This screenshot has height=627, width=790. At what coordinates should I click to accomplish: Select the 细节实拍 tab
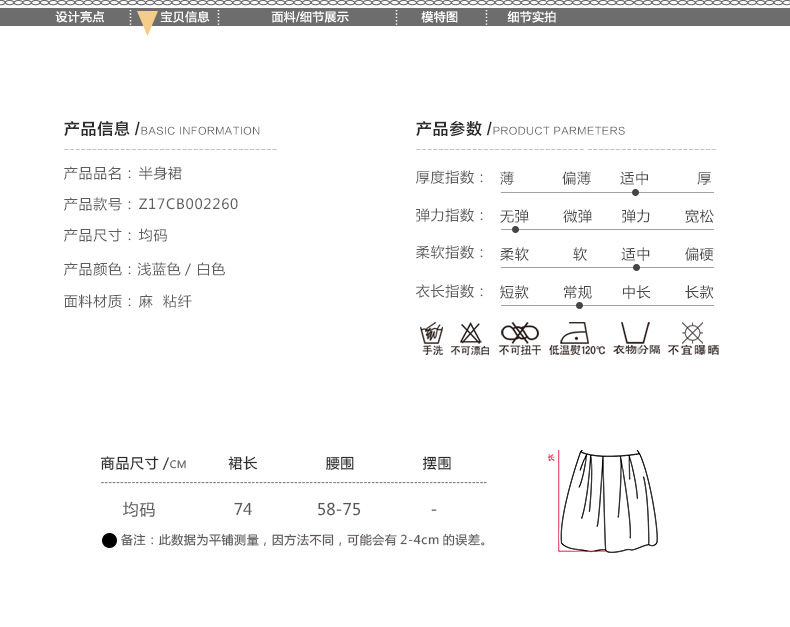pyautogui.click(x=531, y=17)
